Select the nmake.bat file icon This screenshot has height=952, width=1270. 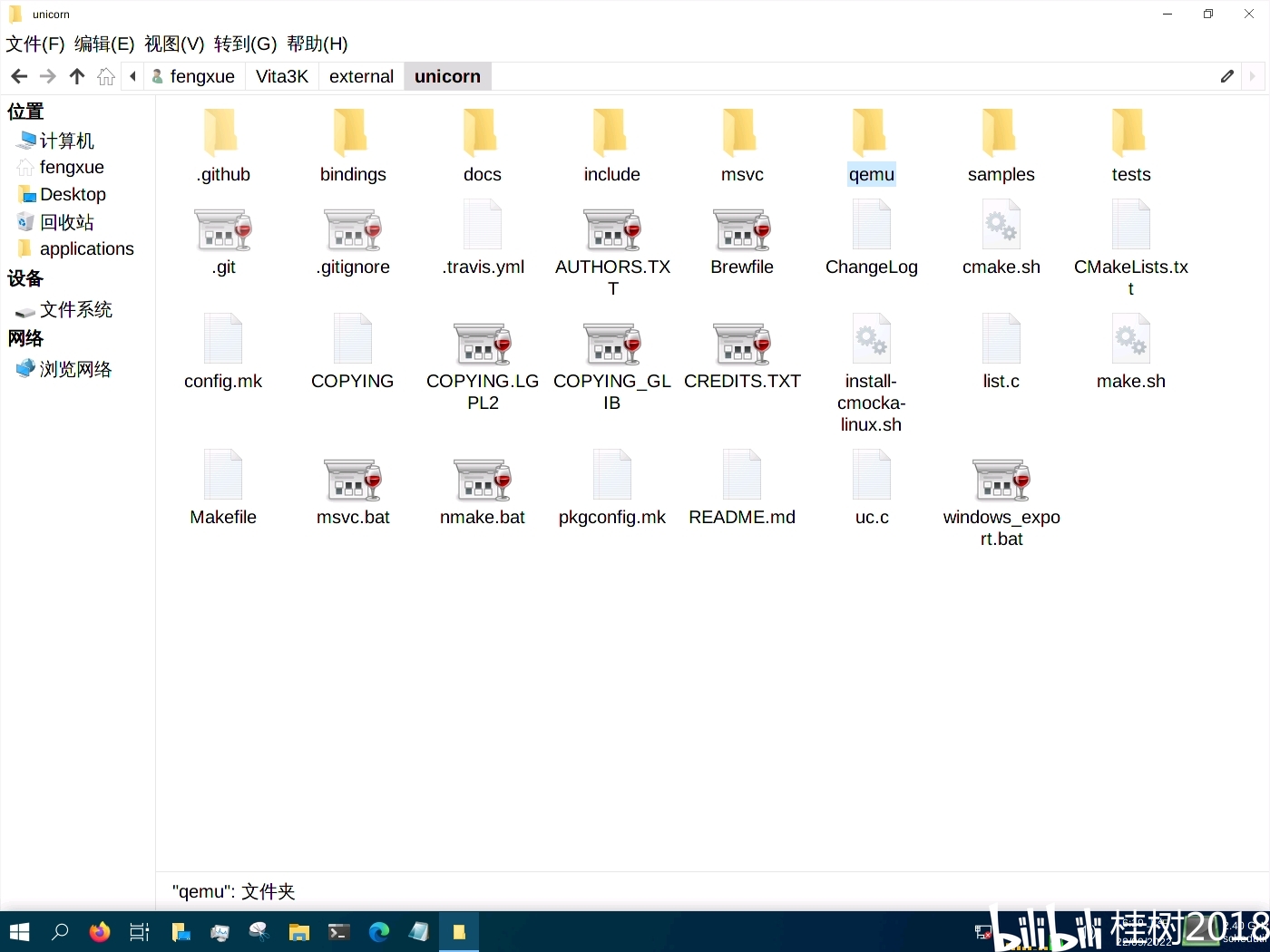tap(483, 479)
